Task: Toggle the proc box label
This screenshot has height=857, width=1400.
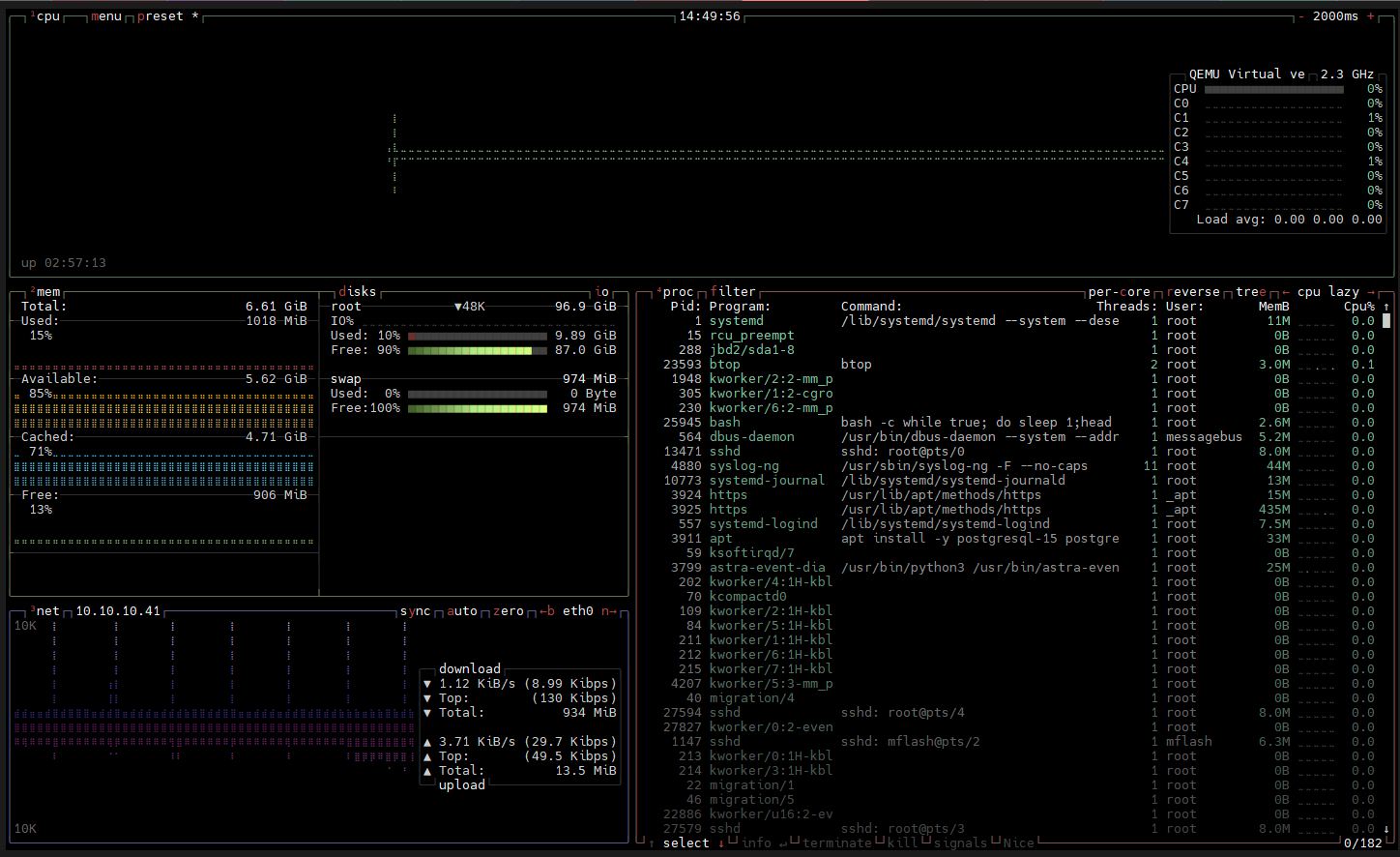Action: click(x=675, y=292)
